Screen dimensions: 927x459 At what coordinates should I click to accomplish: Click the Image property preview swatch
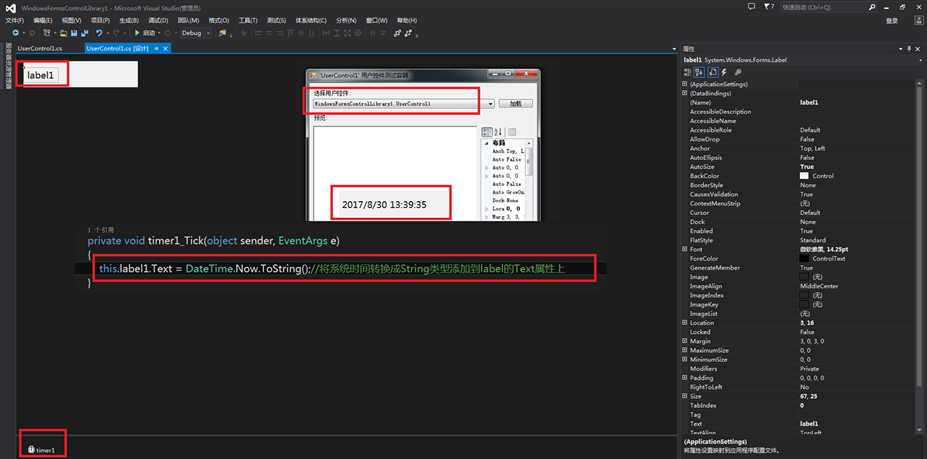pos(804,277)
